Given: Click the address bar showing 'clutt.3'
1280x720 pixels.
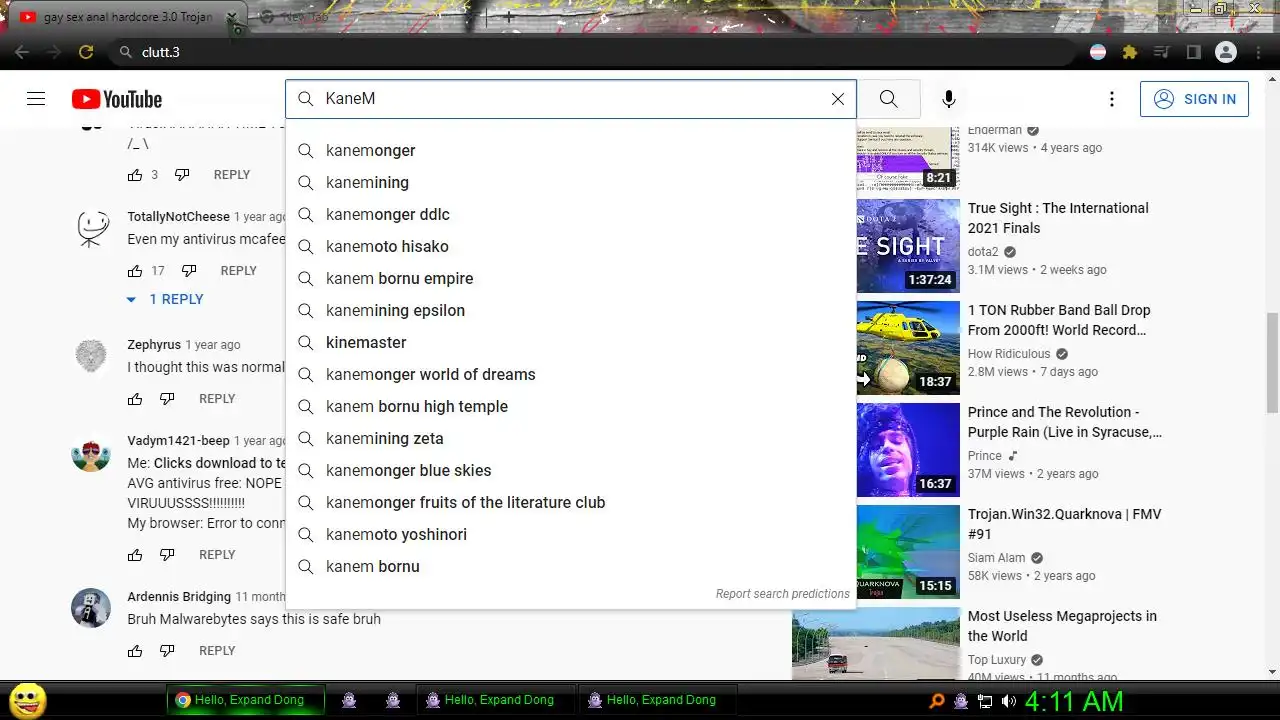Looking at the screenshot, I should coord(592,52).
